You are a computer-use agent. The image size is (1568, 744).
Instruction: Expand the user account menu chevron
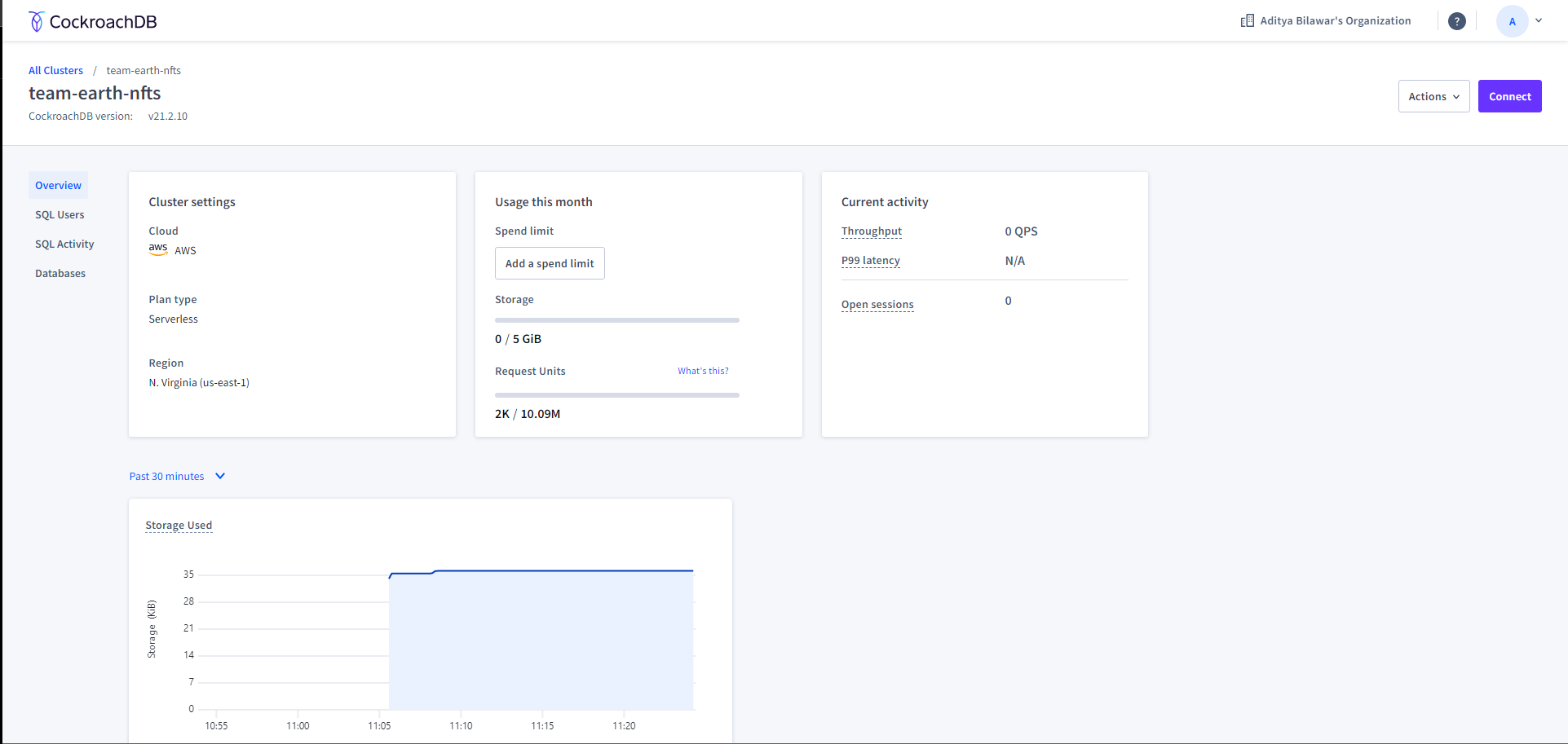coord(1539,21)
